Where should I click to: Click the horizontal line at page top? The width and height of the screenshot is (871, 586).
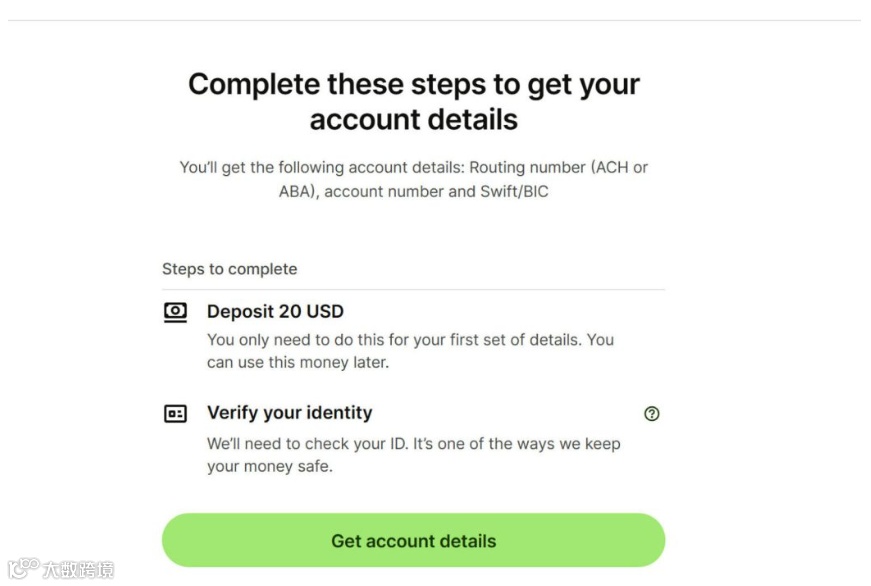click(435, 21)
